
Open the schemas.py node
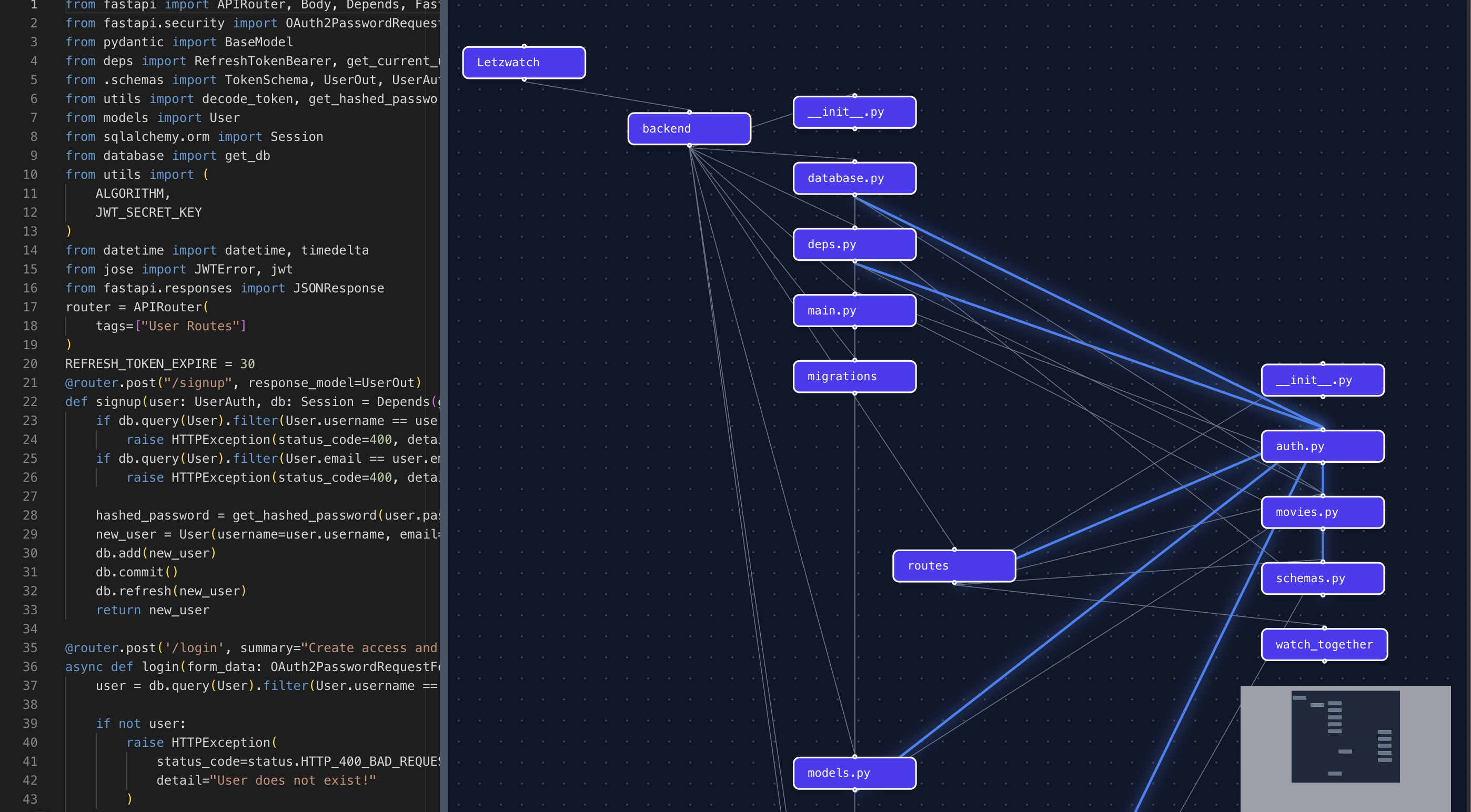pos(1322,578)
